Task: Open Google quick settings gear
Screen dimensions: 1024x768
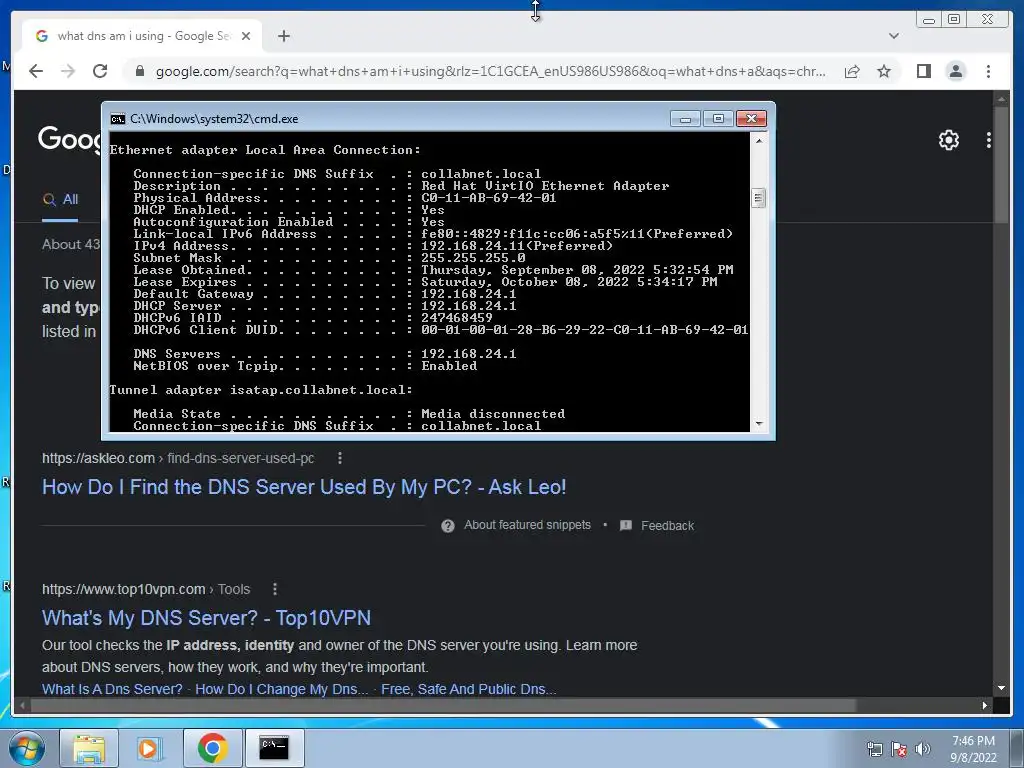Action: coord(948,140)
